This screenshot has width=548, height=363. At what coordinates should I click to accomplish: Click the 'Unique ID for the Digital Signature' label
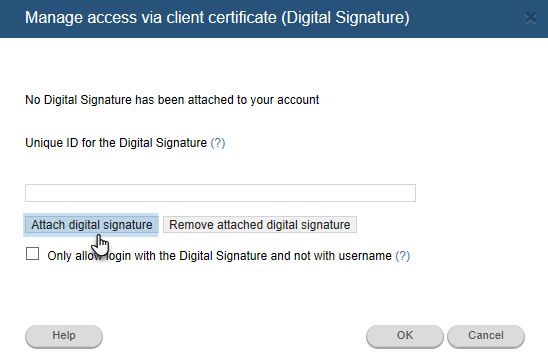116,143
